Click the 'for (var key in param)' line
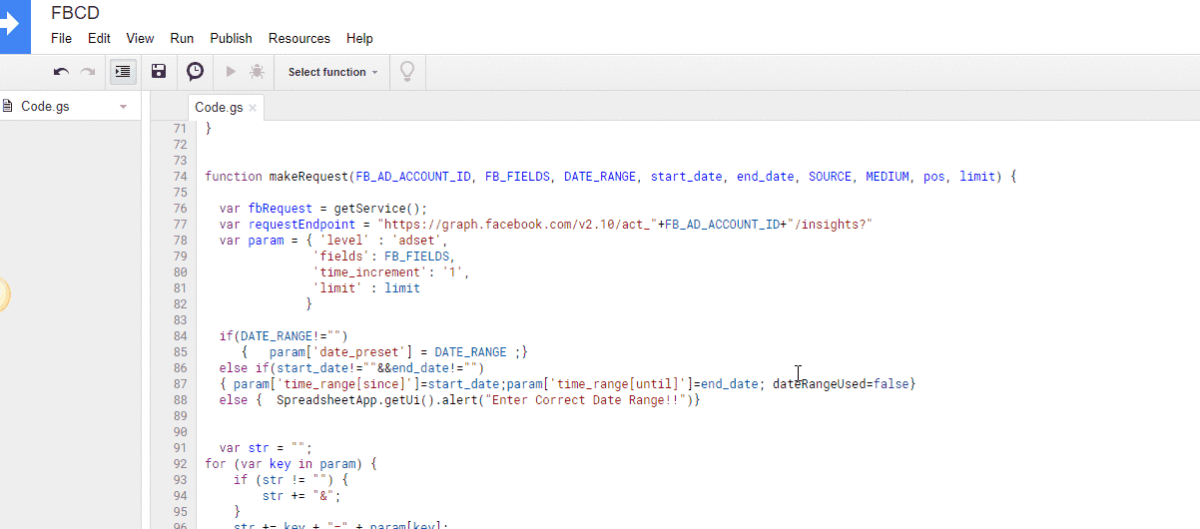Image resolution: width=1200 pixels, height=529 pixels. point(291,463)
